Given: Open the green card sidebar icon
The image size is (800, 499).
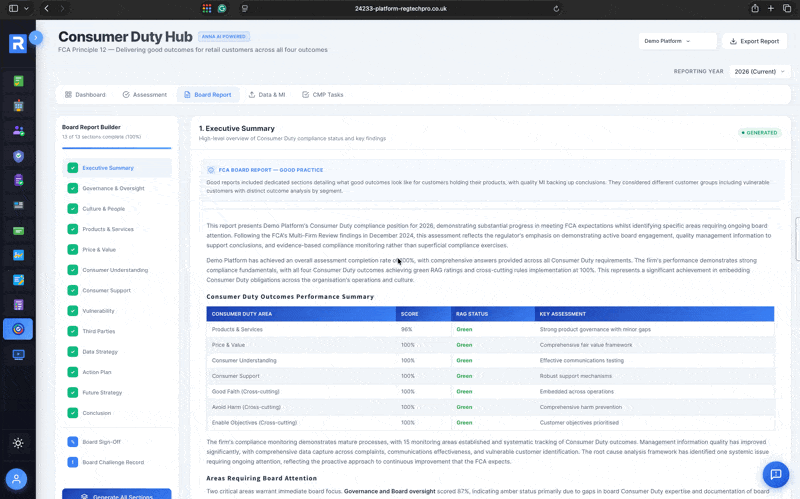Looking at the screenshot, I should (18, 231).
